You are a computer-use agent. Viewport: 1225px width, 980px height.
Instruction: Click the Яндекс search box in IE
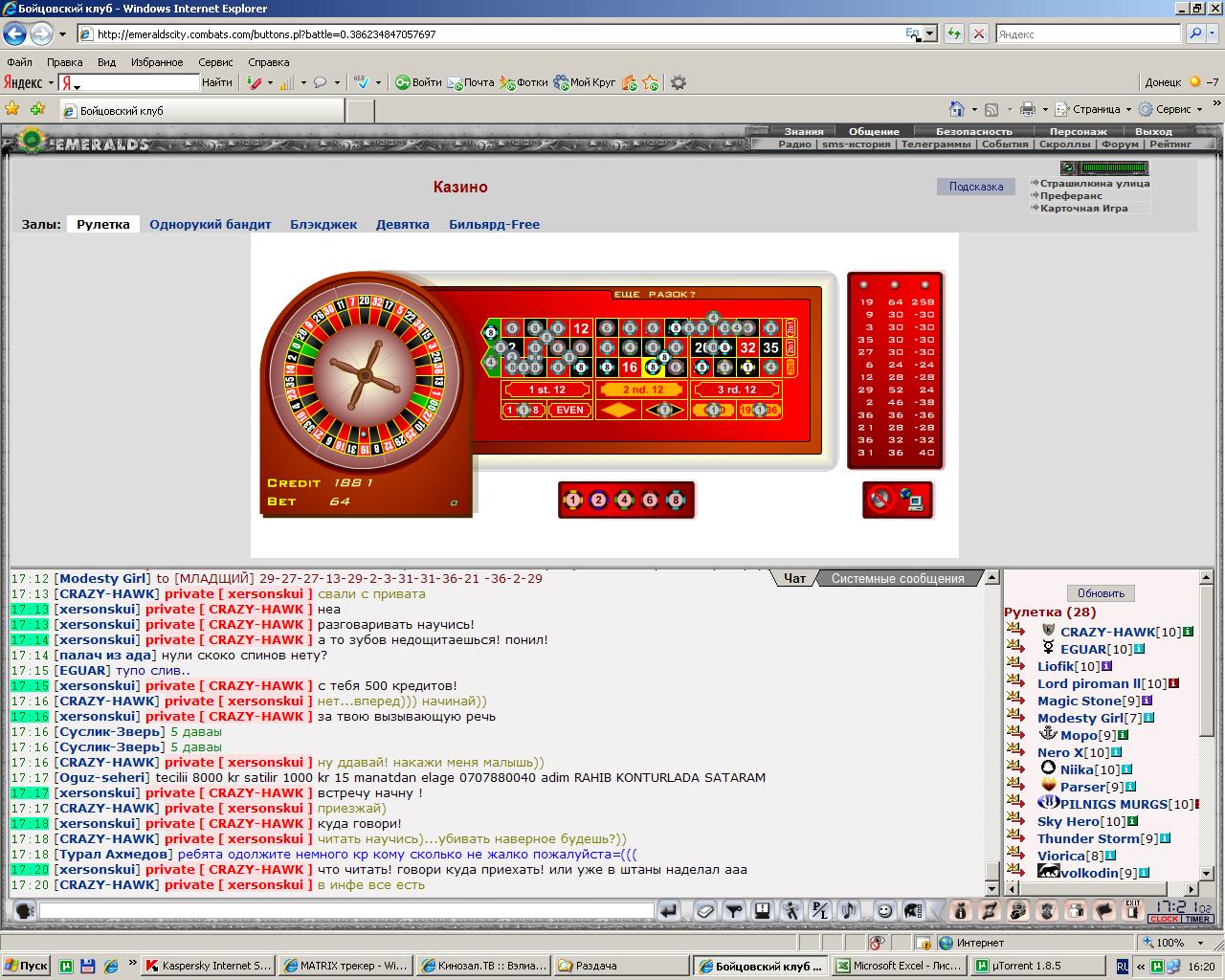click(x=1088, y=33)
